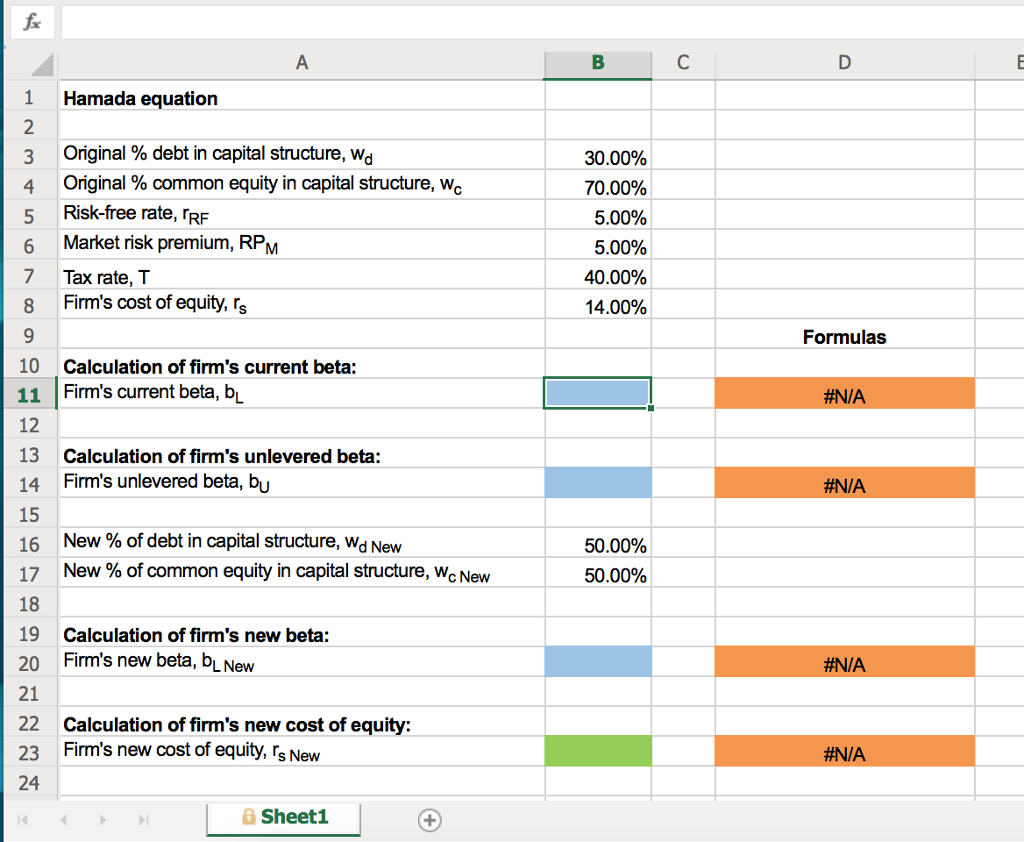Screen dimensions: 1024x842
Task: Click the formula bar input field
Action: pos(543,23)
